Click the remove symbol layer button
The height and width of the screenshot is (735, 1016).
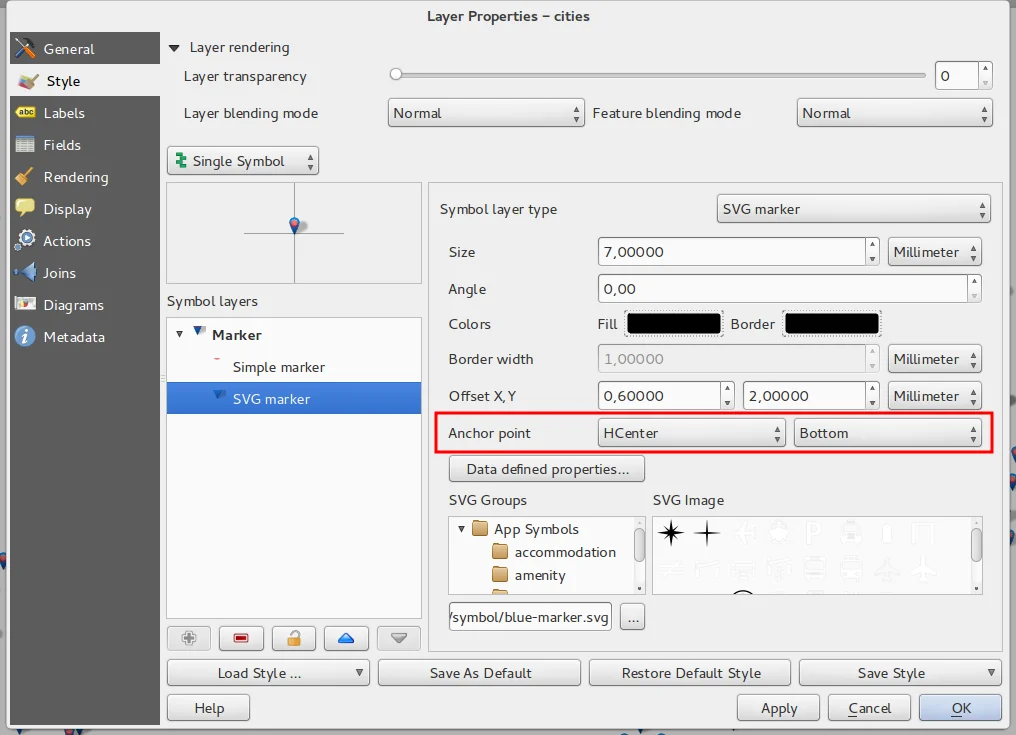pyautogui.click(x=241, y=638)
